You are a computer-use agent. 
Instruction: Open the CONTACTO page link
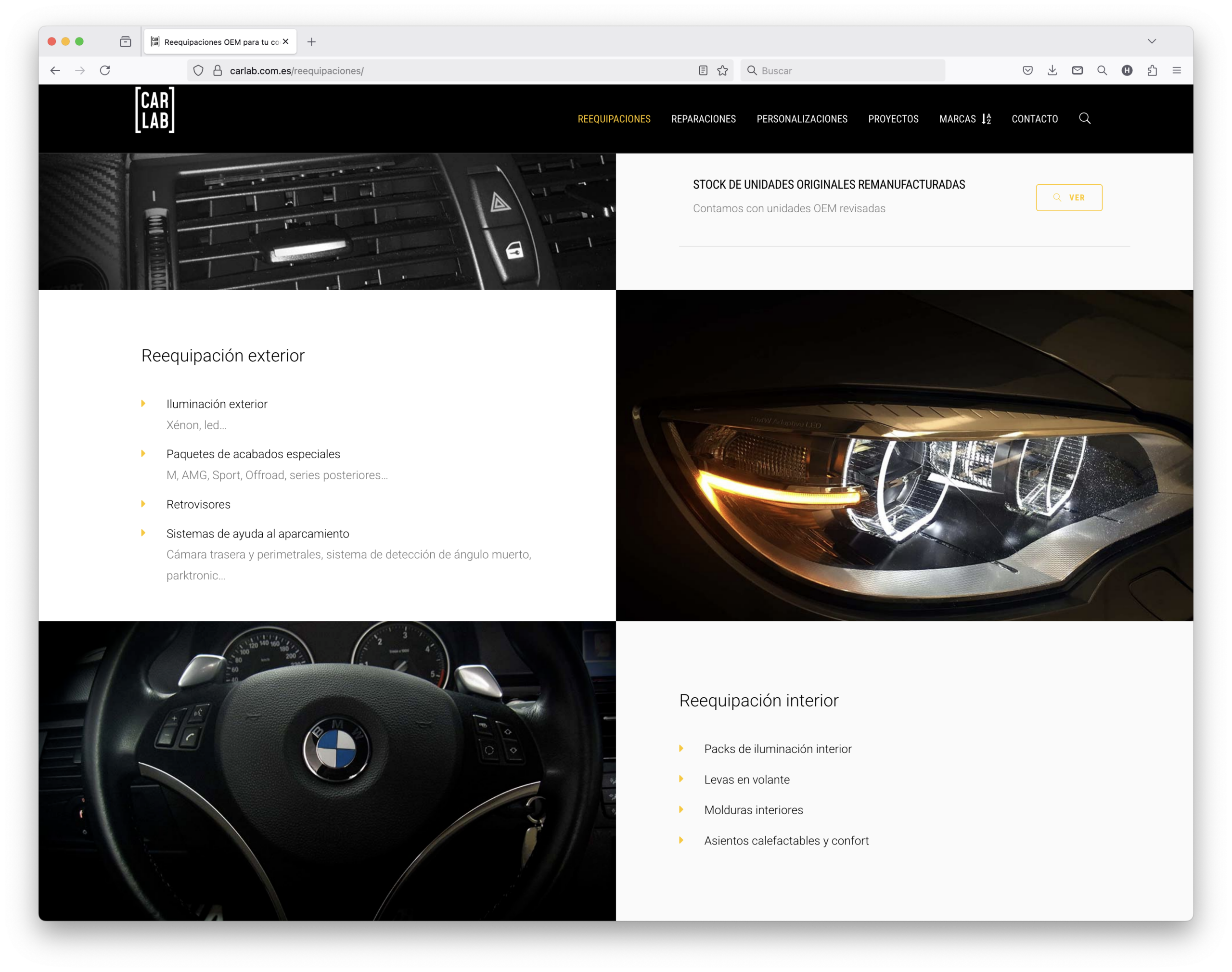pyautogui.click(x=1035, y=119)
